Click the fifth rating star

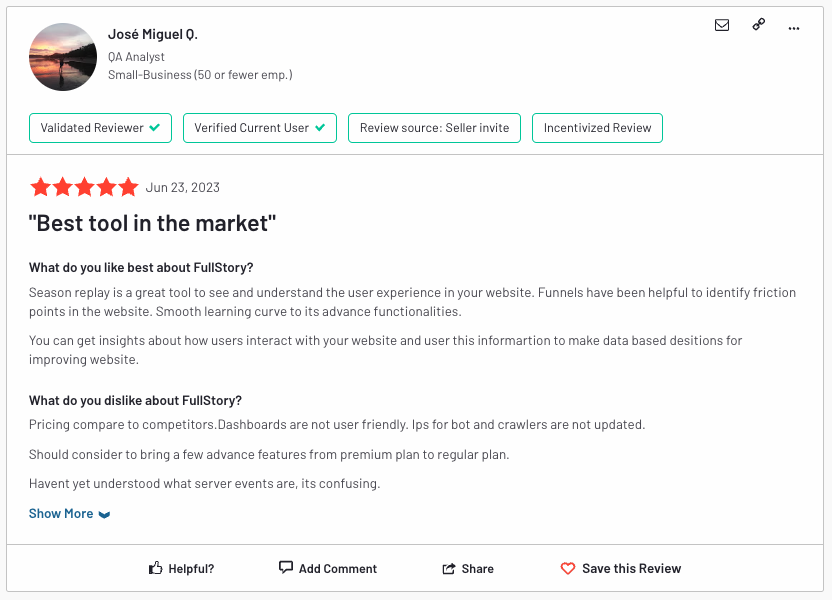point(128,187)
